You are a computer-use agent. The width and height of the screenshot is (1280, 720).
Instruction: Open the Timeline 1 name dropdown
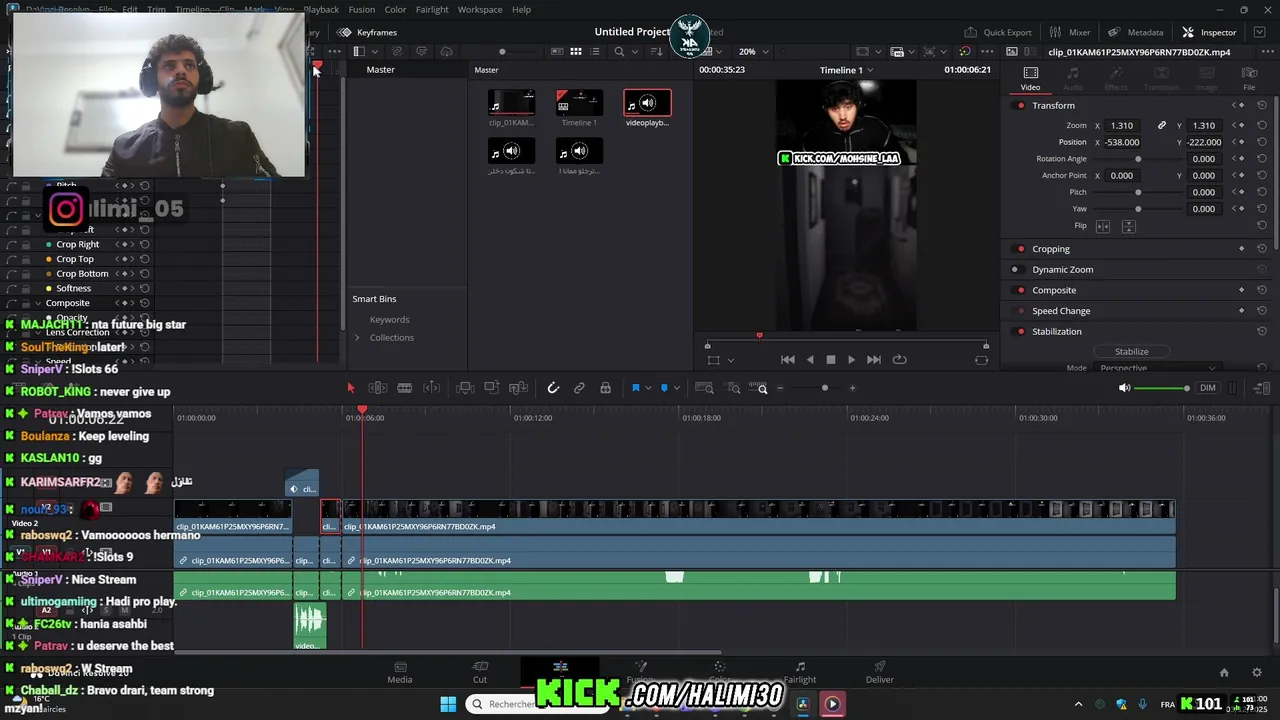pyautogui.click(x=846, y=70)
